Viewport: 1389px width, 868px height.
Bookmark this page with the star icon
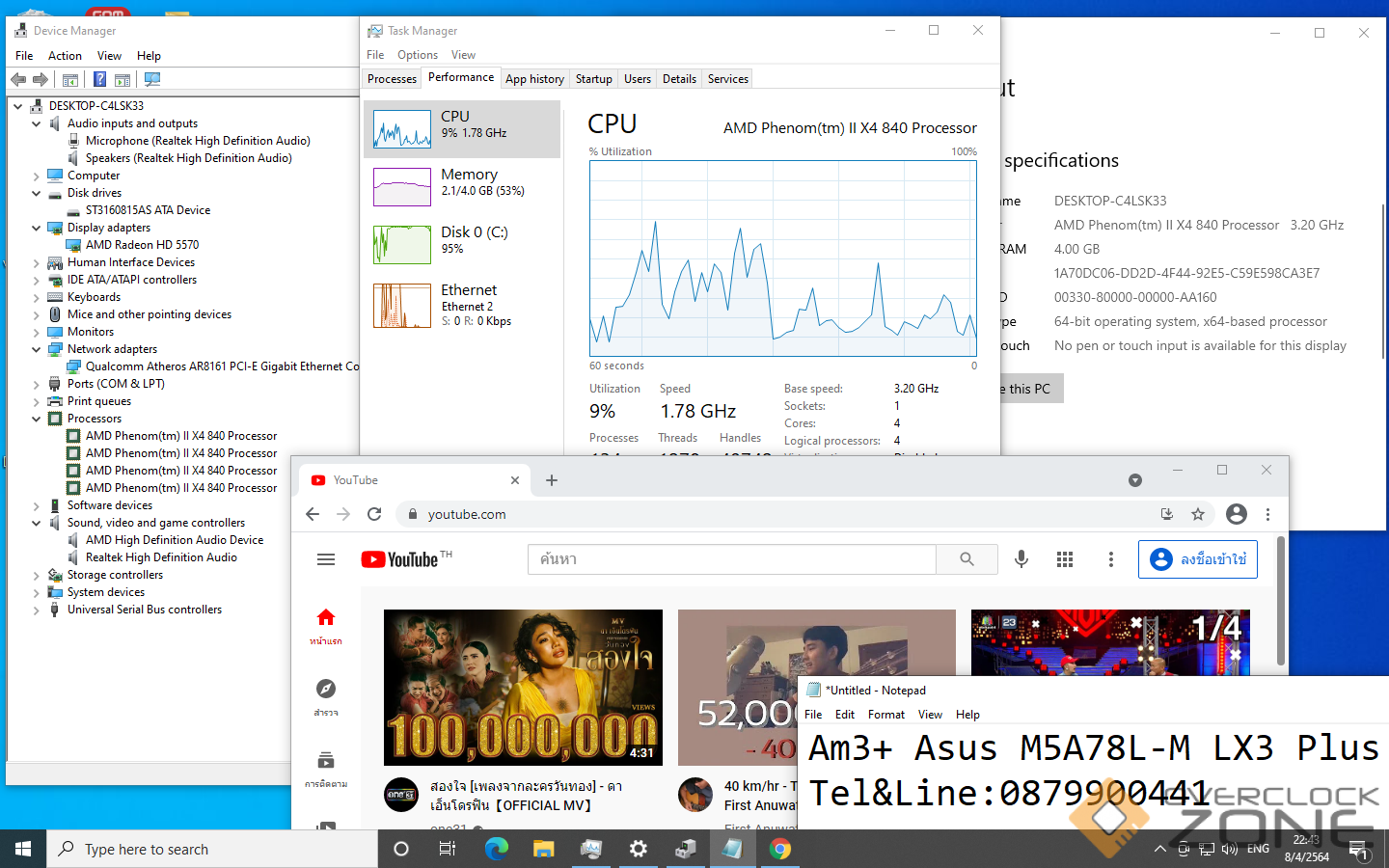[x=1198, y=514]
